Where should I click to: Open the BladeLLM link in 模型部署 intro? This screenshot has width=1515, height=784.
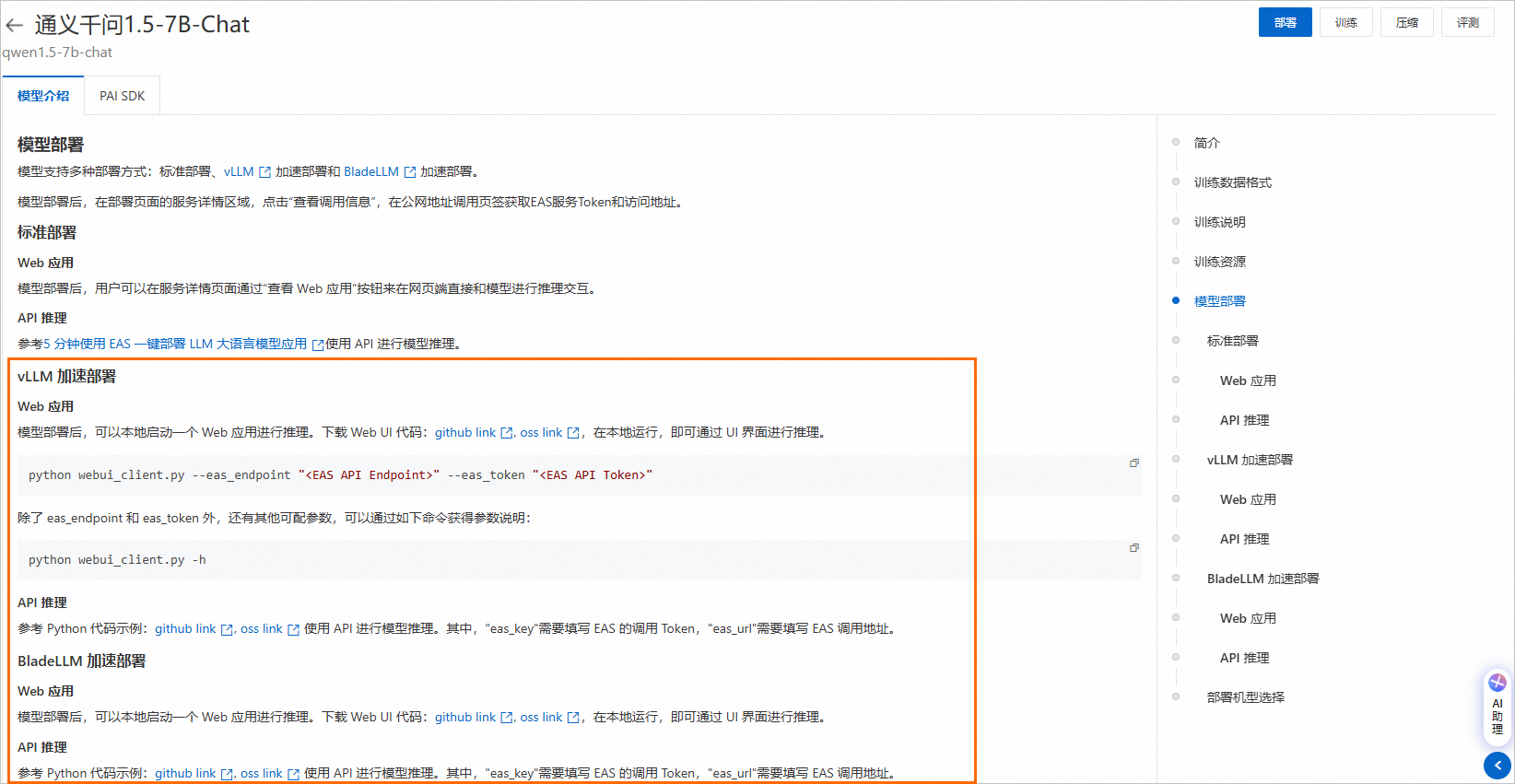(x=371, y=171)
